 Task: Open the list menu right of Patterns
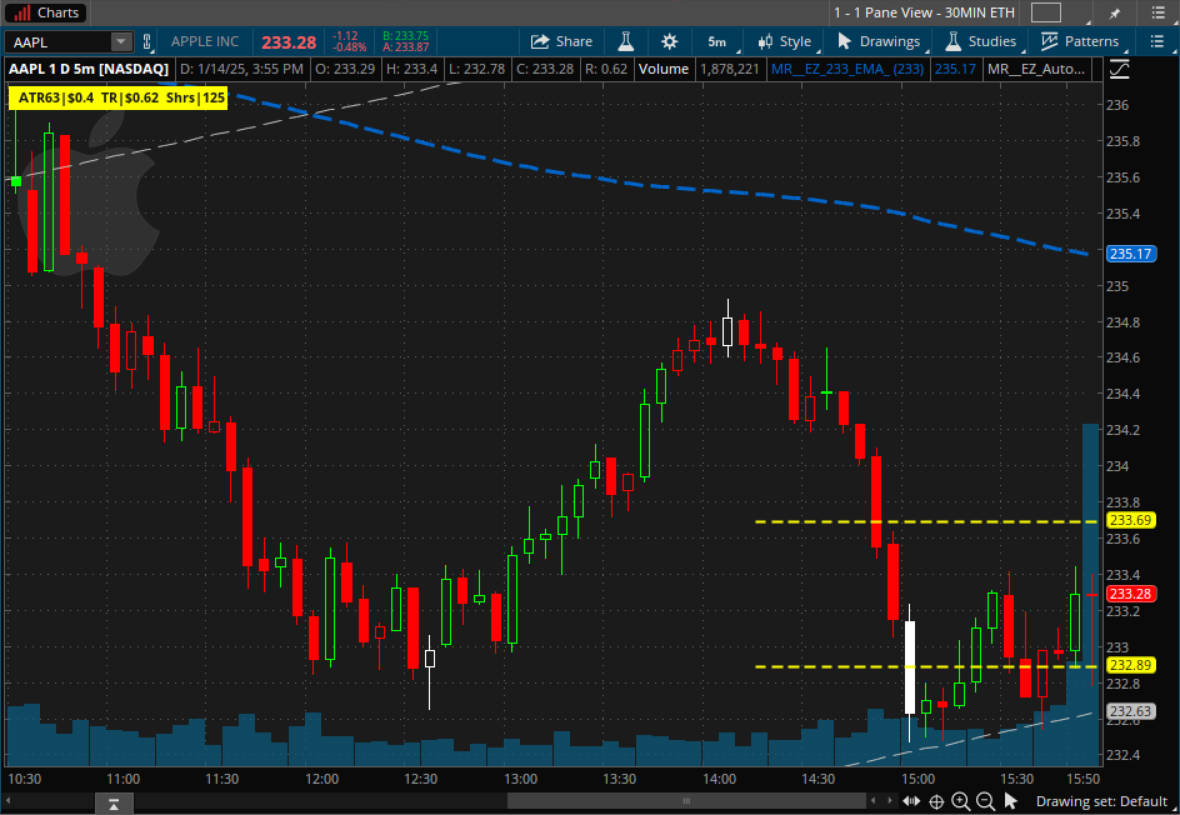click(1157, 41)
